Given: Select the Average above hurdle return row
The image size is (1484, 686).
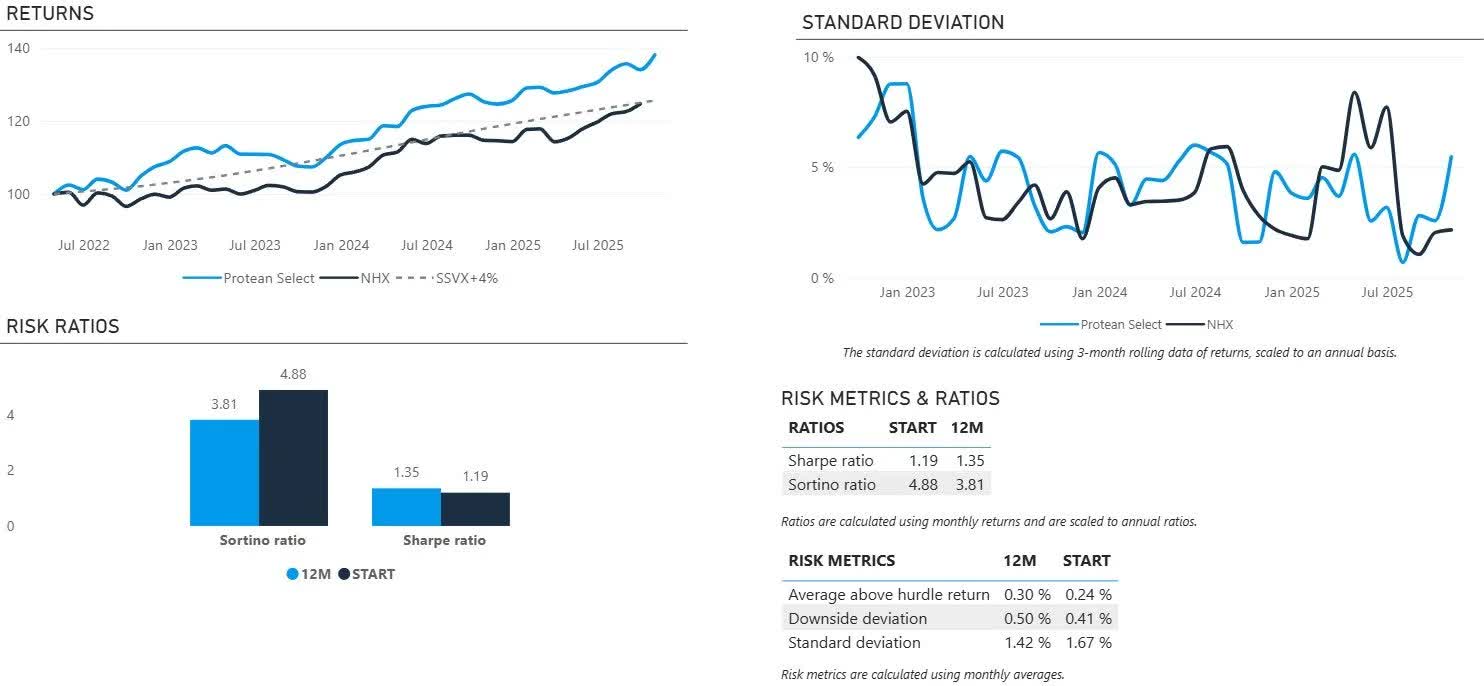Looking at the screenshot, I should click(x=888, y=595).
